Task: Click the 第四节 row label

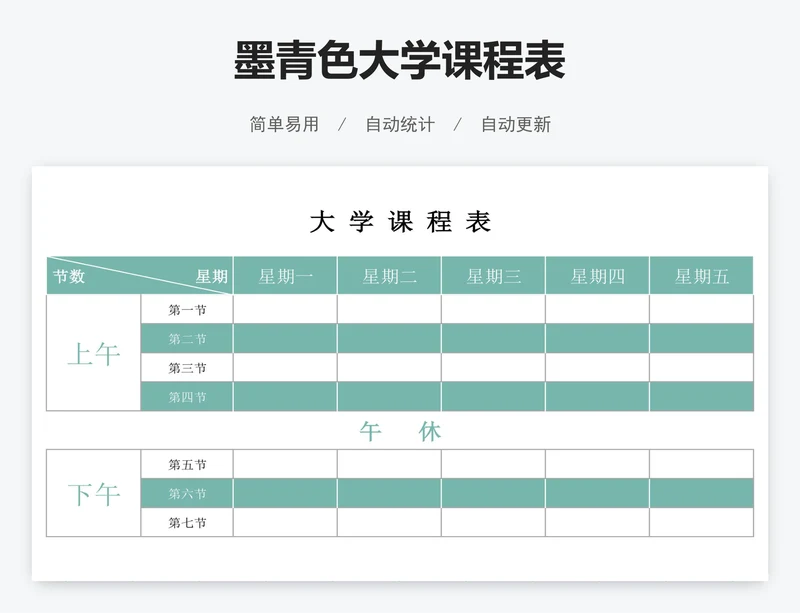Action: pyautogui.click(x=188, y=397)
